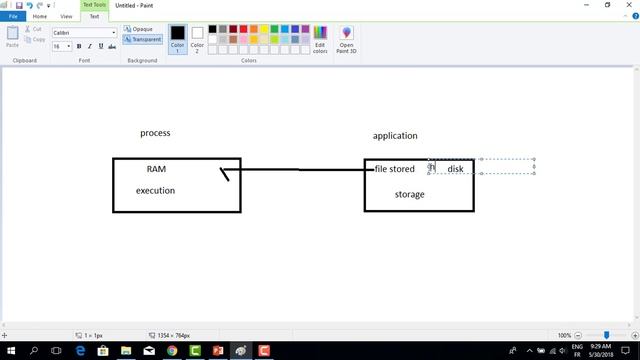Click the zoom in plus button
This screenshot has width=640, height=360.
pos(635,336)
